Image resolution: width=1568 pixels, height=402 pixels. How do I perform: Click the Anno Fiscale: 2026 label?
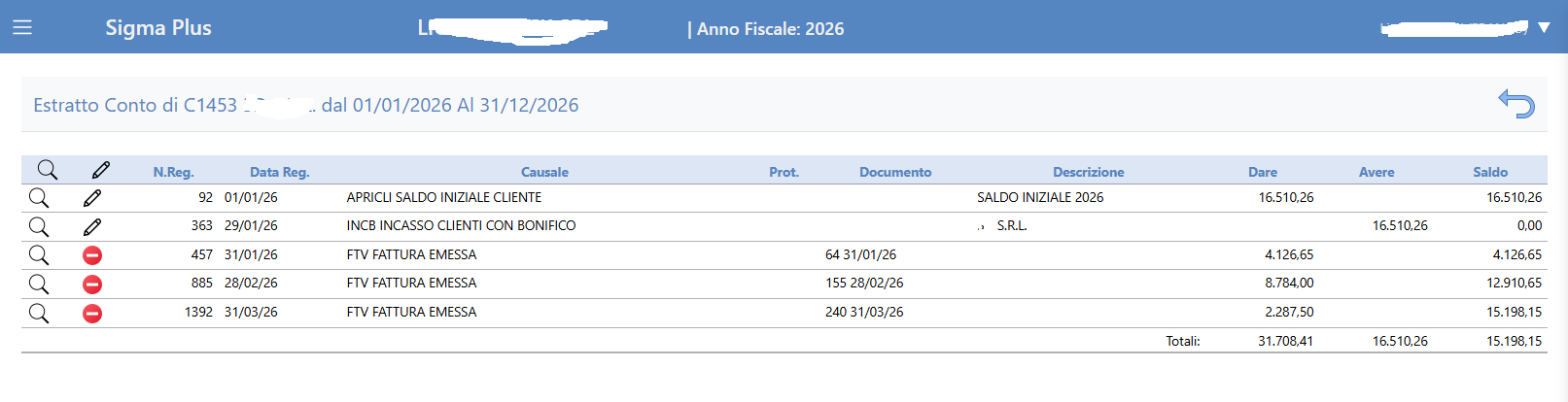[767, 29]
